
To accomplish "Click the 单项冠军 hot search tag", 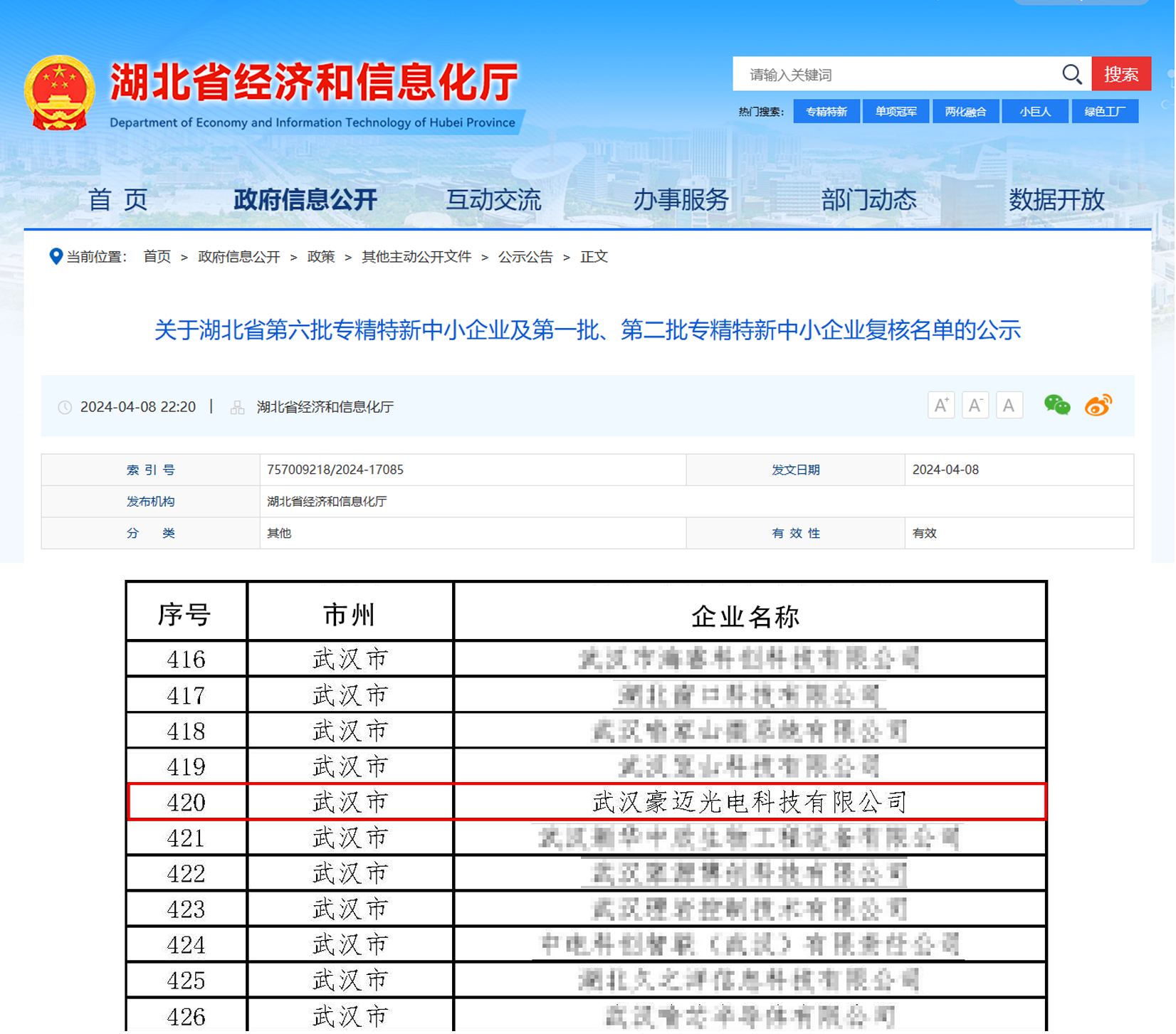I will tap(897, 112).
